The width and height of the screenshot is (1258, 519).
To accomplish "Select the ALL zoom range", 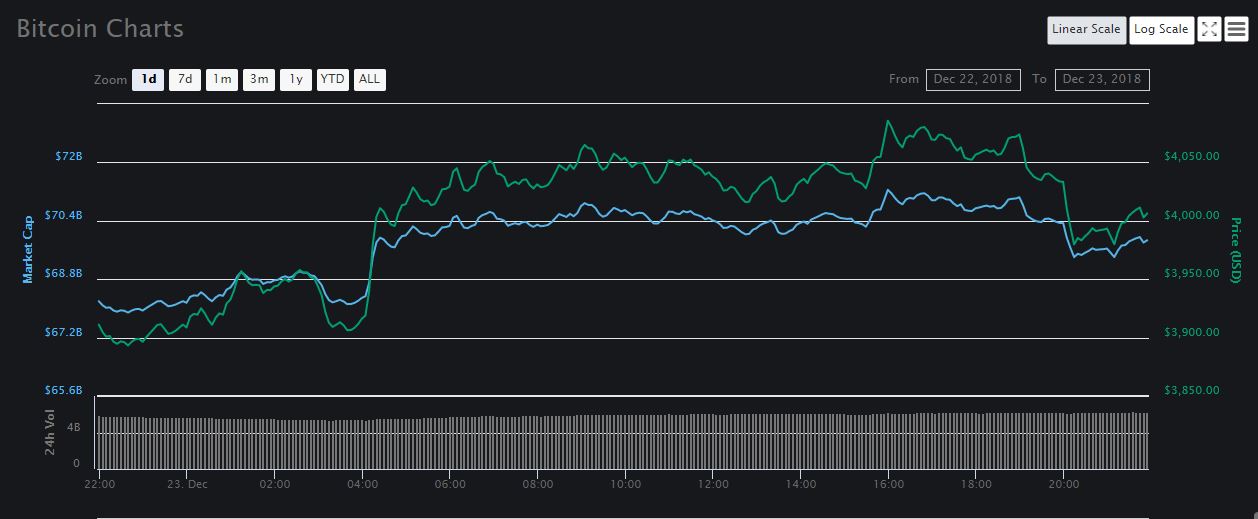I will pyautogui.click(x=370, y=79).
